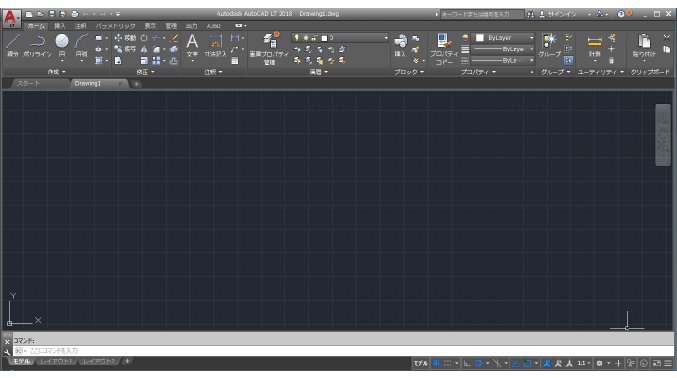Click the Mirror tool icon
The height and width of the screenshot is (378, 677).
(x=144, y=49)
